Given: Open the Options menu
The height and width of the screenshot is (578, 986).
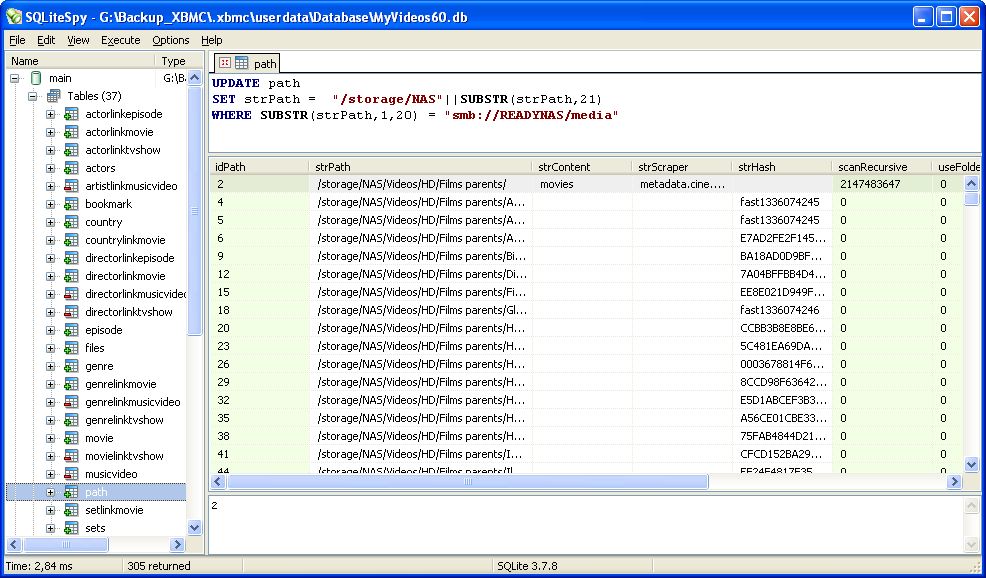Looking at the screenshot, I should [170, 40].
